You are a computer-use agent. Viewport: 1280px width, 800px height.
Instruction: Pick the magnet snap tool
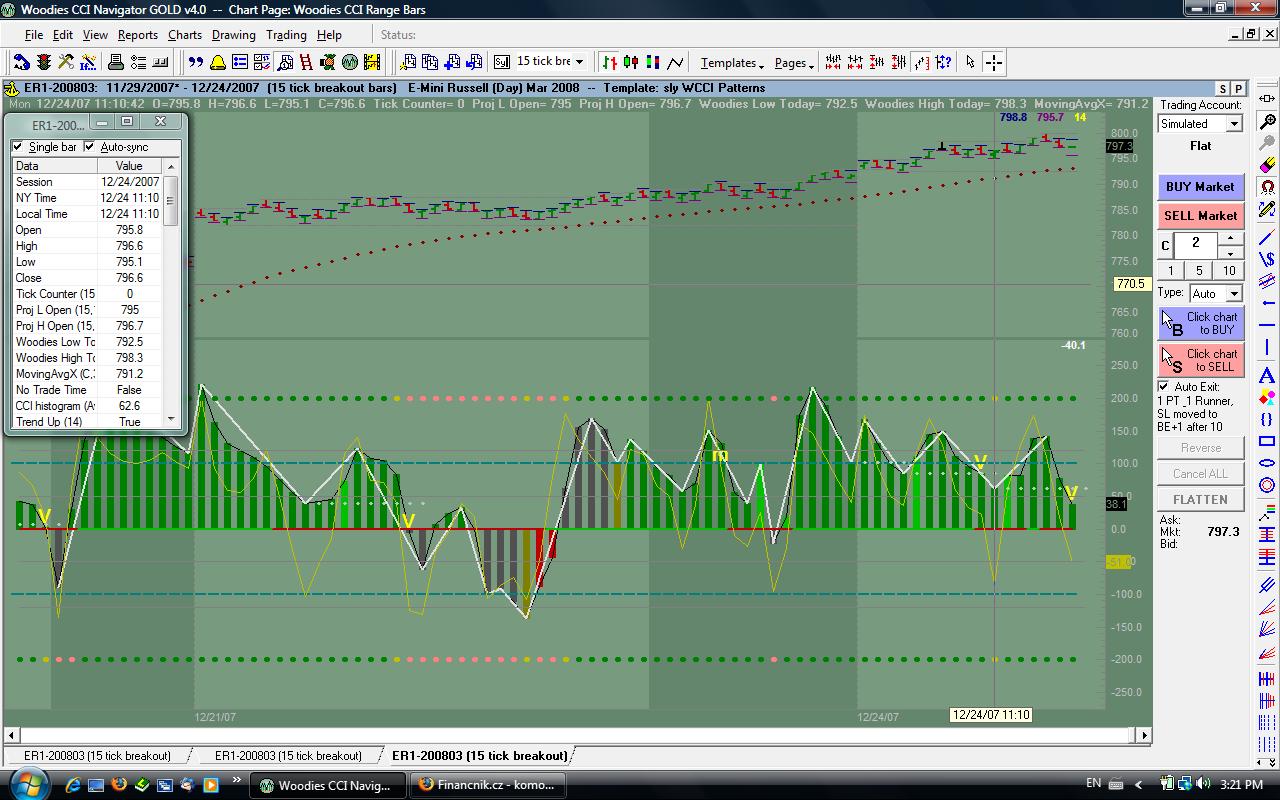(x=1267, y=187)
